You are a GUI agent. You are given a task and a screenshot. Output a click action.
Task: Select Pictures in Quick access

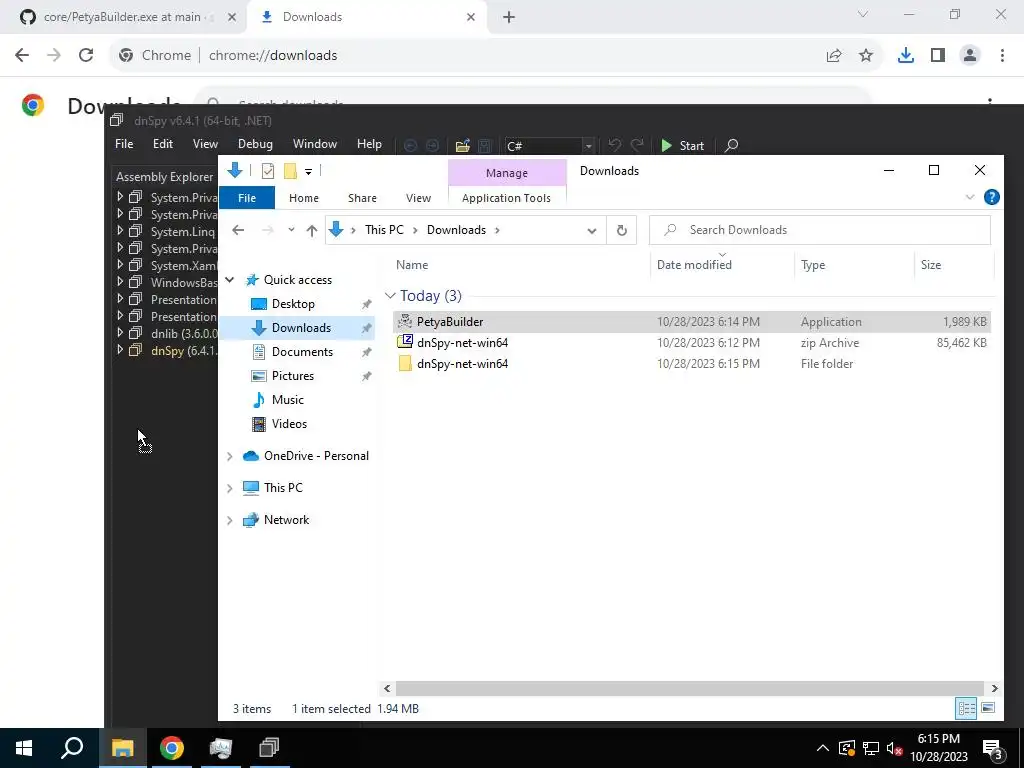tap(293, 376)
